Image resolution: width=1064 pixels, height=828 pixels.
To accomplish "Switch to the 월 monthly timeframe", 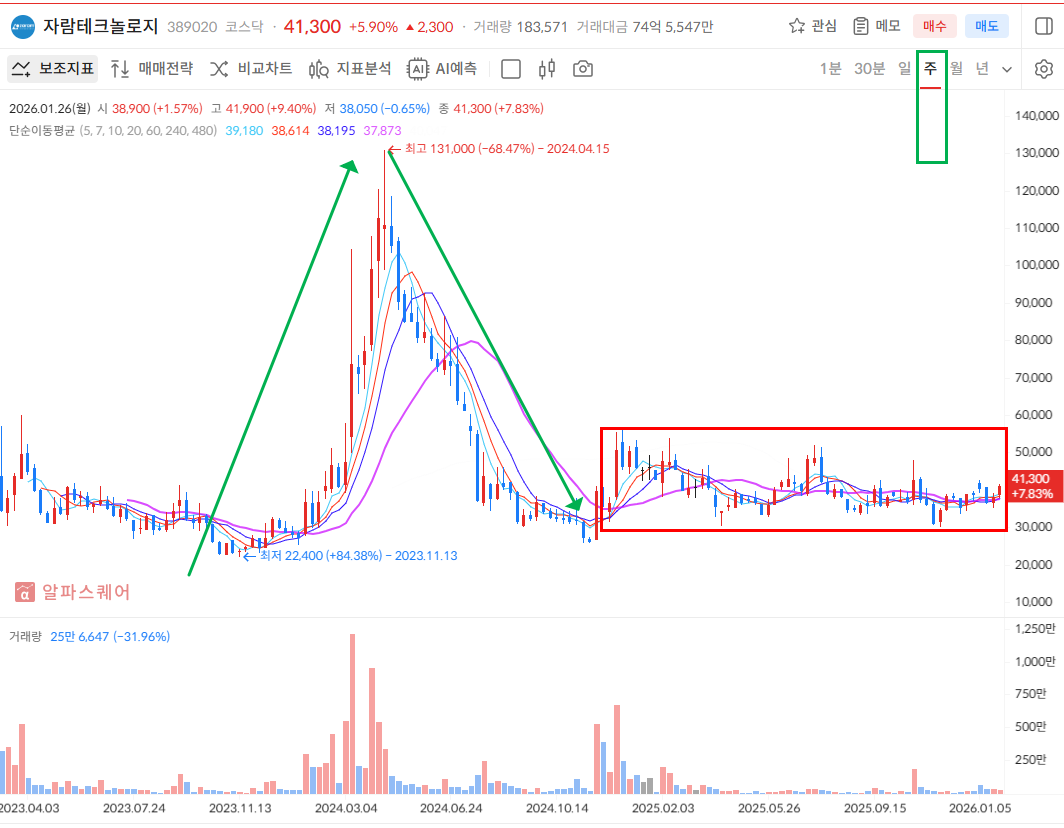I will [x=956, y=69].
